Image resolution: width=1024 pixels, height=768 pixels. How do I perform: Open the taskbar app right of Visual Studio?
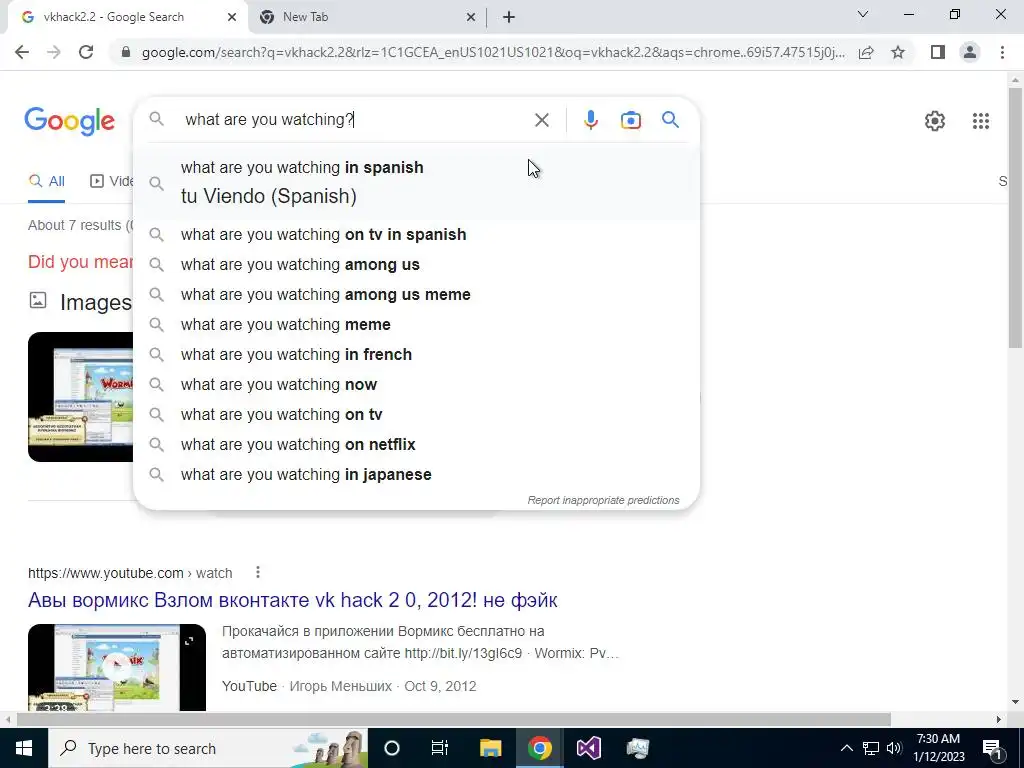[x=637, y=748]
